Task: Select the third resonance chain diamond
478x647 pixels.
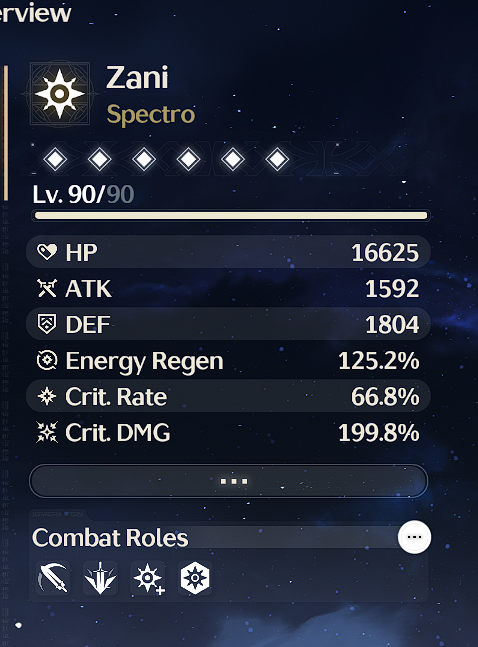Action: [x=144, y=159]
